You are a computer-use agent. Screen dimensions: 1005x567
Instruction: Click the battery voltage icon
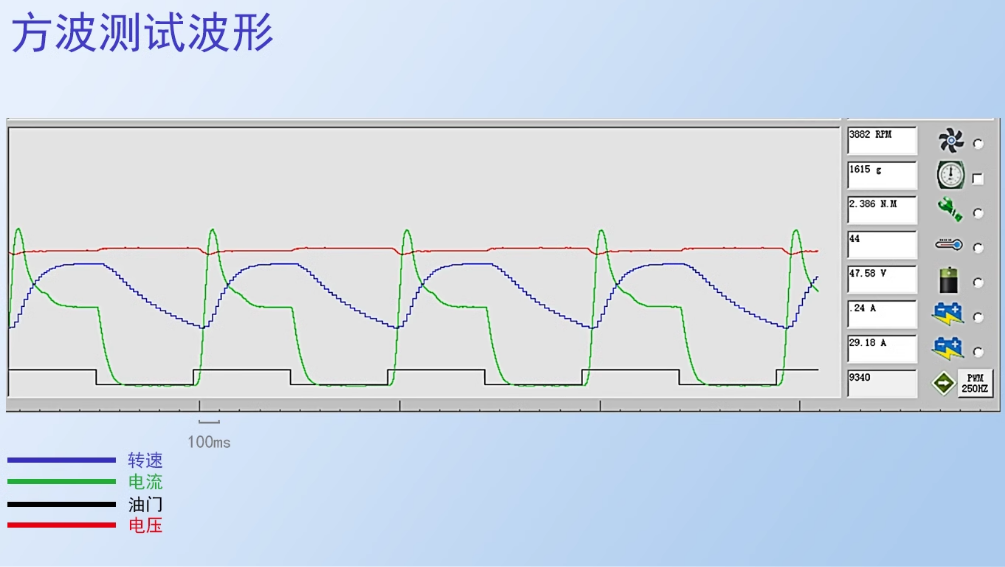[949, 280]
